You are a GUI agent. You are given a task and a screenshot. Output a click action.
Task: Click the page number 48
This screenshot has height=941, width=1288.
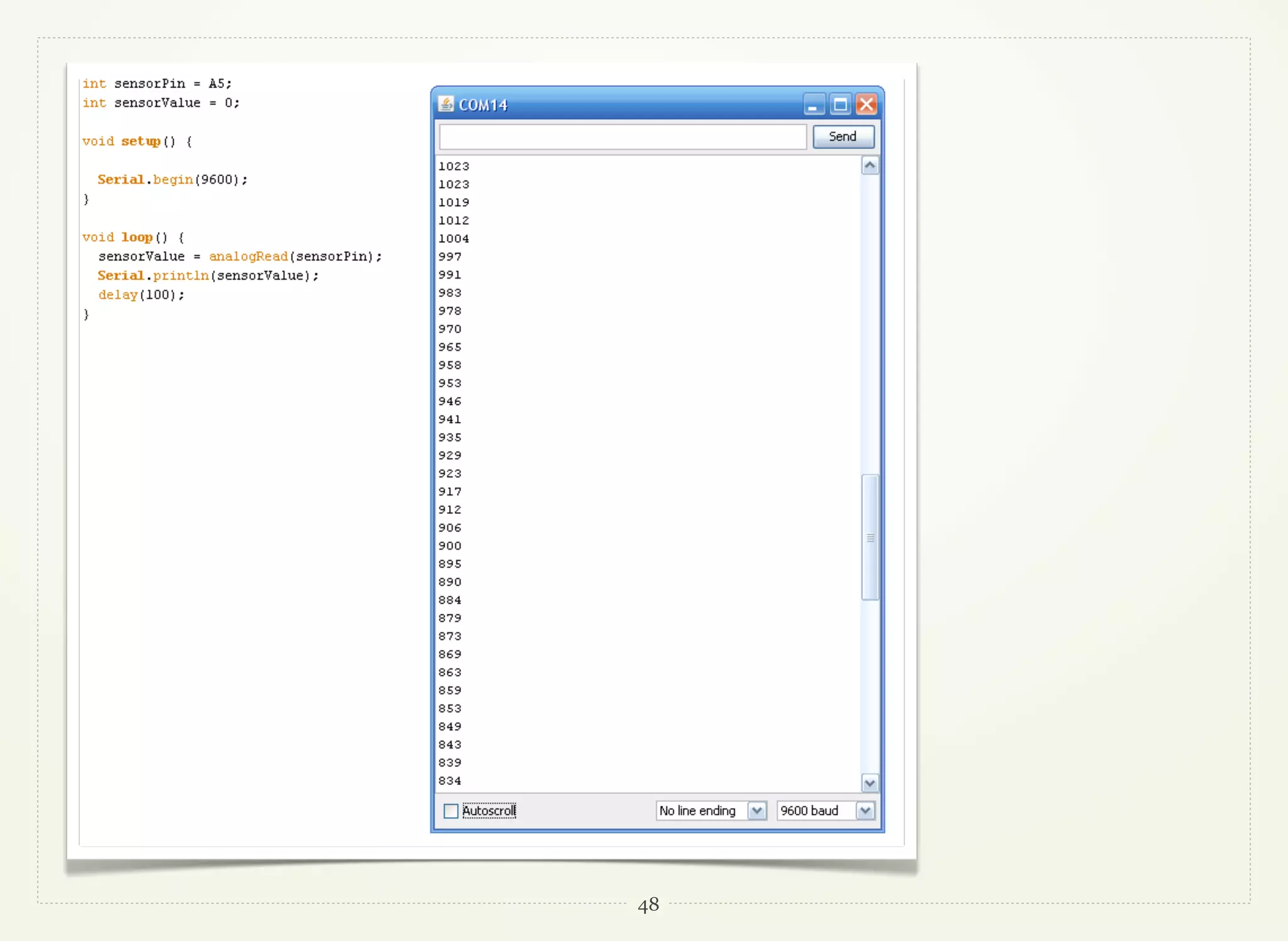click(648, 905)
